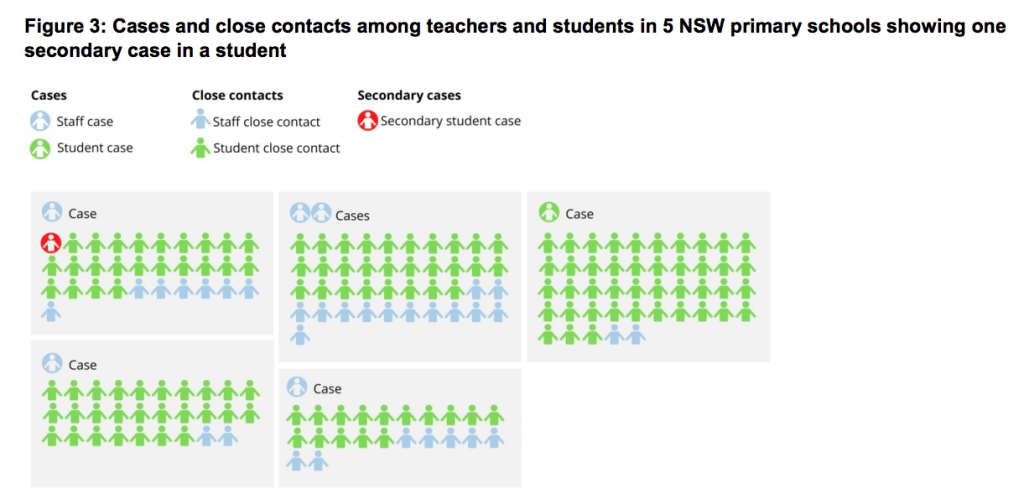The width and height of the screenshot is (1024, 504).
Task: Click the "Staff close contact" label text
Action: [266, 122]
